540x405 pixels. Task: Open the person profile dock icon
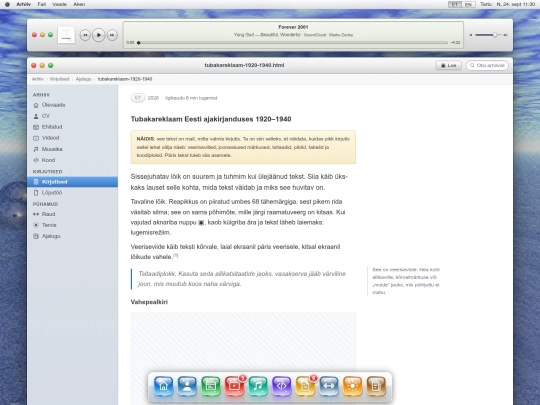click(x=187, y=386)
